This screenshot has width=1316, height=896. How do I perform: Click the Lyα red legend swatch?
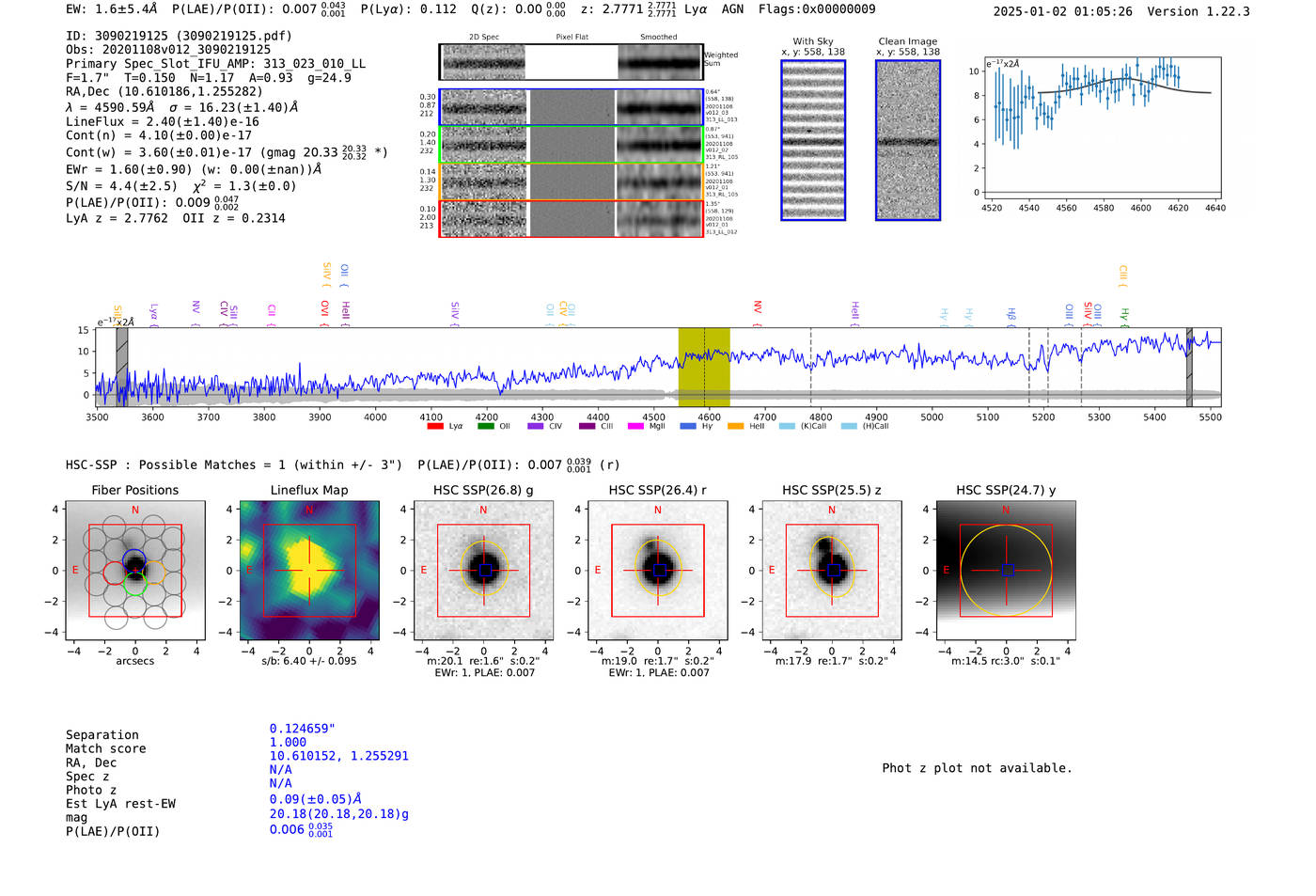click(x=435, y=426)
